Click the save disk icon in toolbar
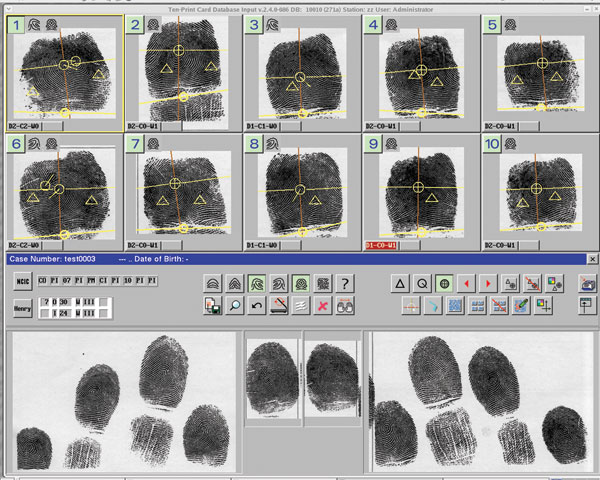Viewport: 600px width, 480px height. (x=212, y=305)
